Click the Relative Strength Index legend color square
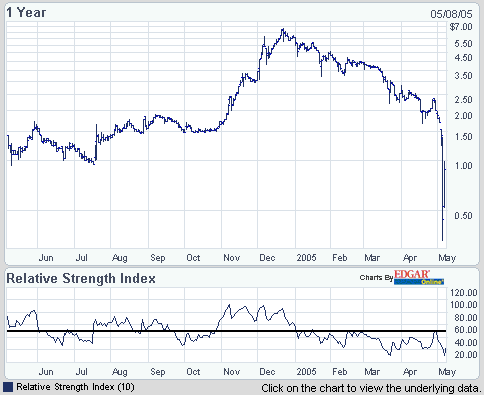 [8, 387]
